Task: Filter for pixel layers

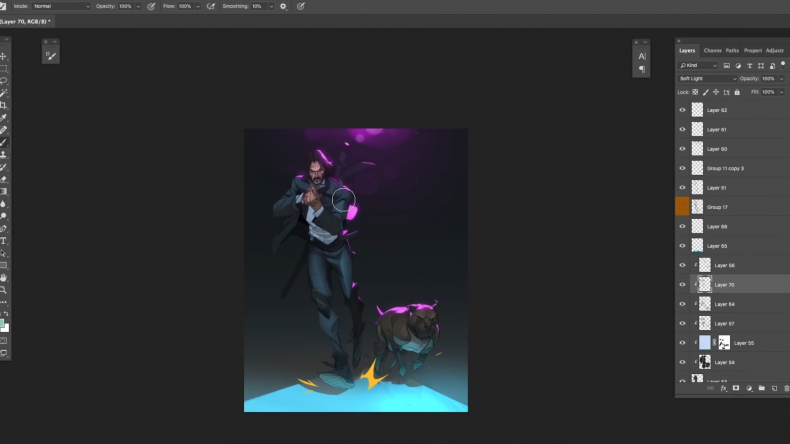Action: (x=727, y=66)
